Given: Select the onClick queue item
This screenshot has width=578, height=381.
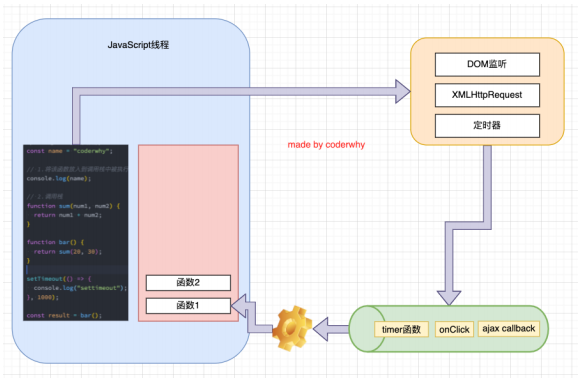Looking at the screenshot, I should point(454,329).
